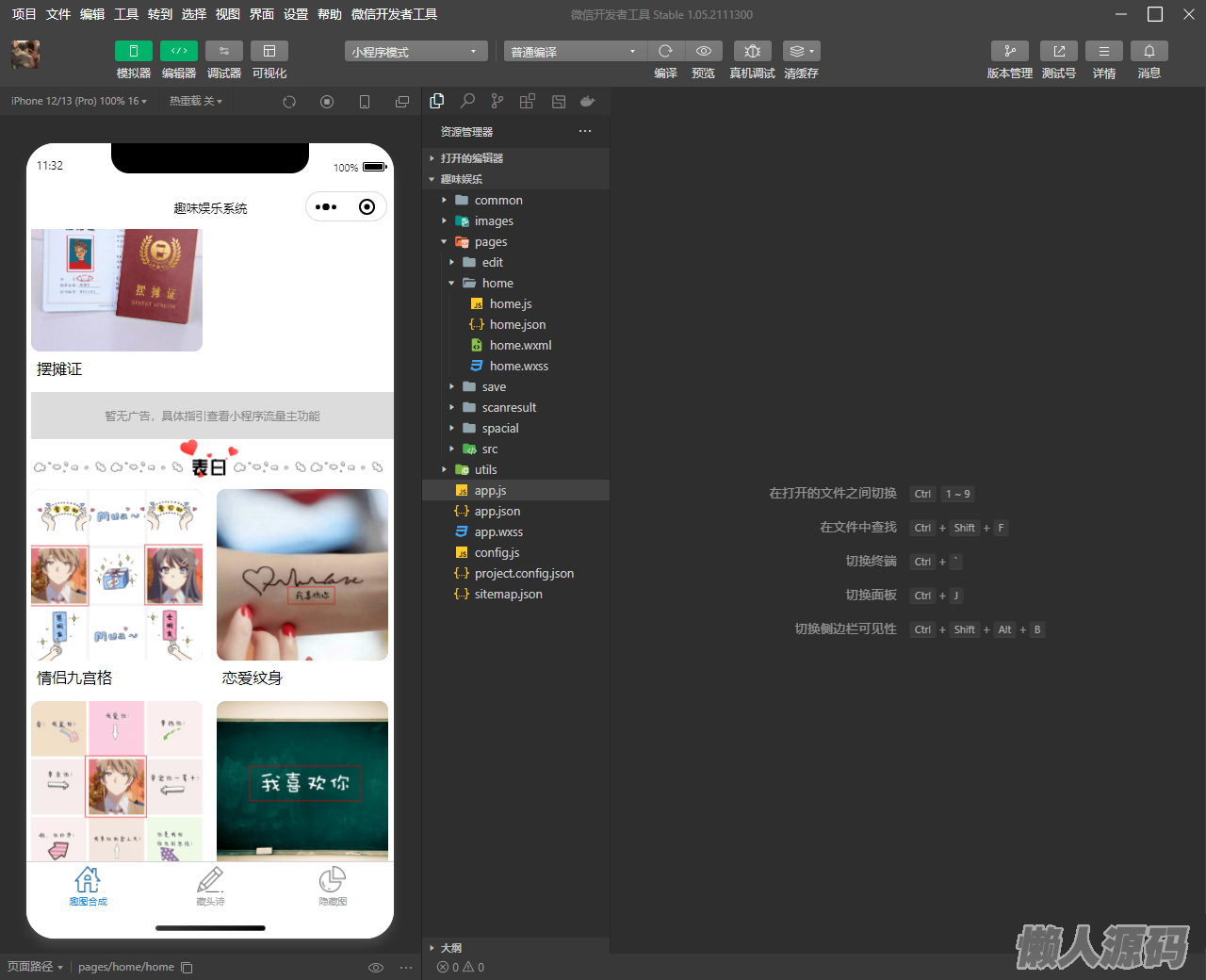Click the simulator record/stop circle icon
Viewport: 1206px width, 980px height.
pos(327,102)
